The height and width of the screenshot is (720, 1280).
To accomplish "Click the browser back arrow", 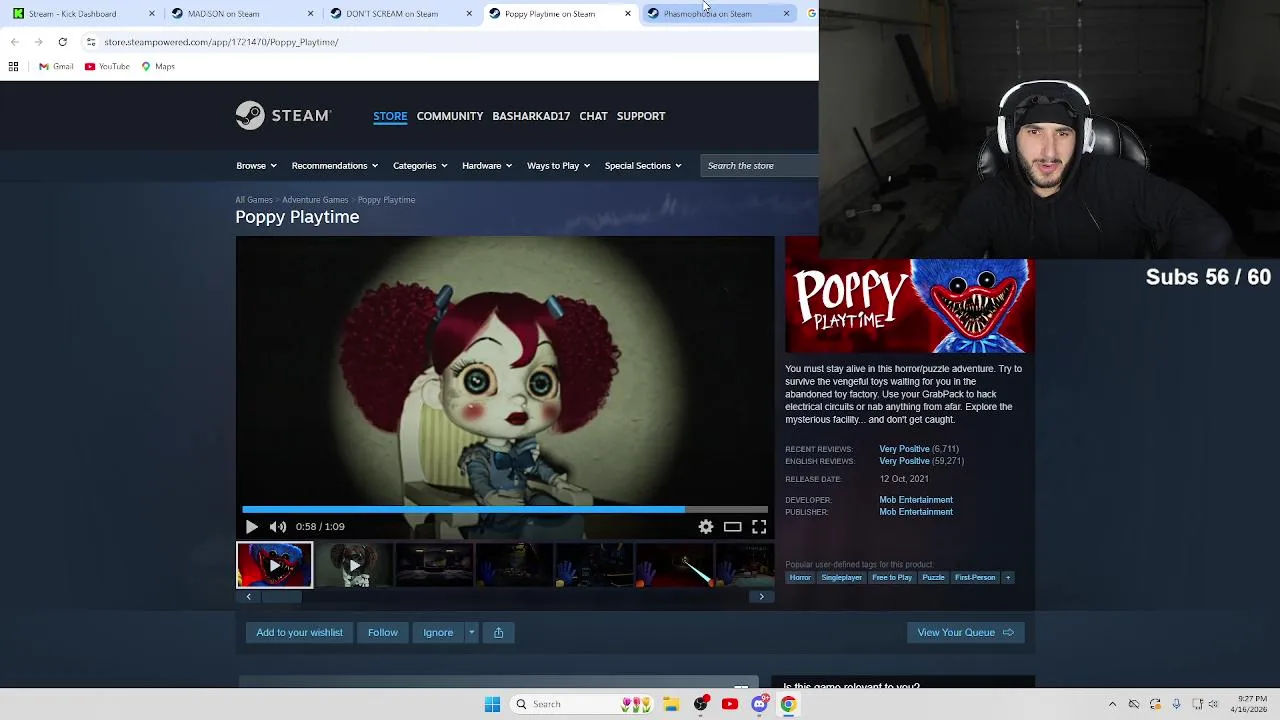I will point(15,42).
